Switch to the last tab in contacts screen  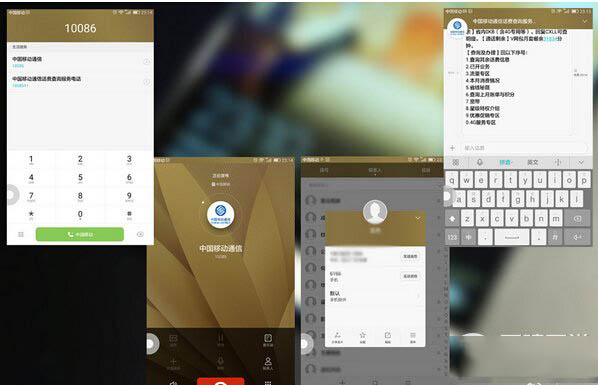pos(426,170)
